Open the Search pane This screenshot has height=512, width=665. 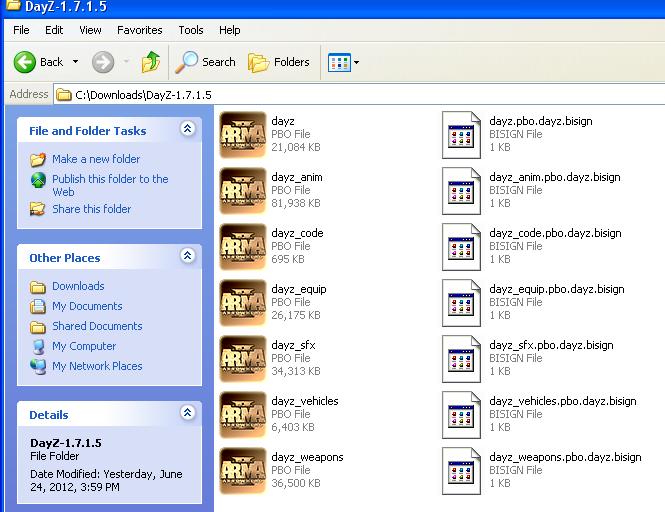point(206,62)
